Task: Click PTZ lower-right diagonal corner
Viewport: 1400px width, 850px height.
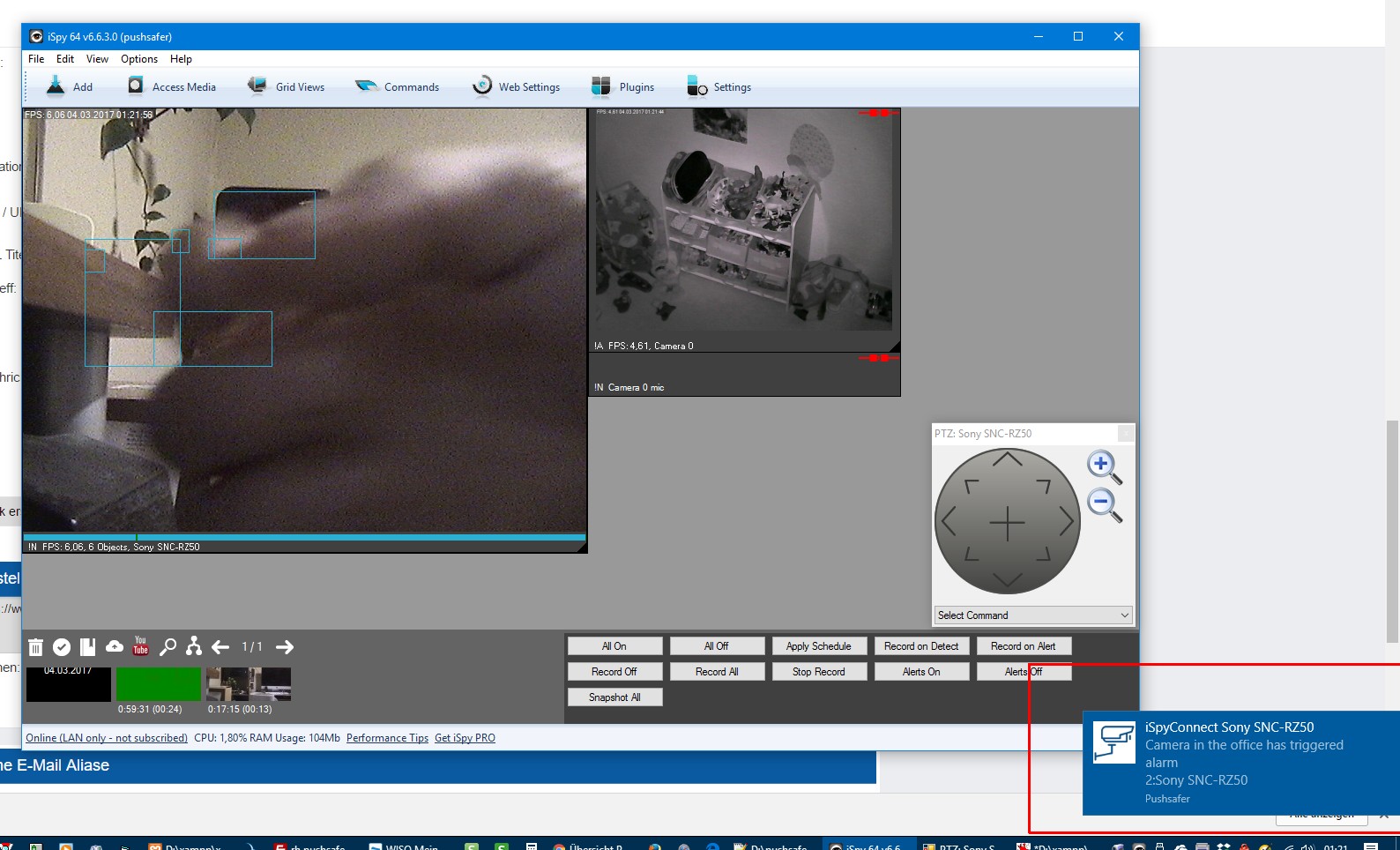Action: (x=1043, y=554)
